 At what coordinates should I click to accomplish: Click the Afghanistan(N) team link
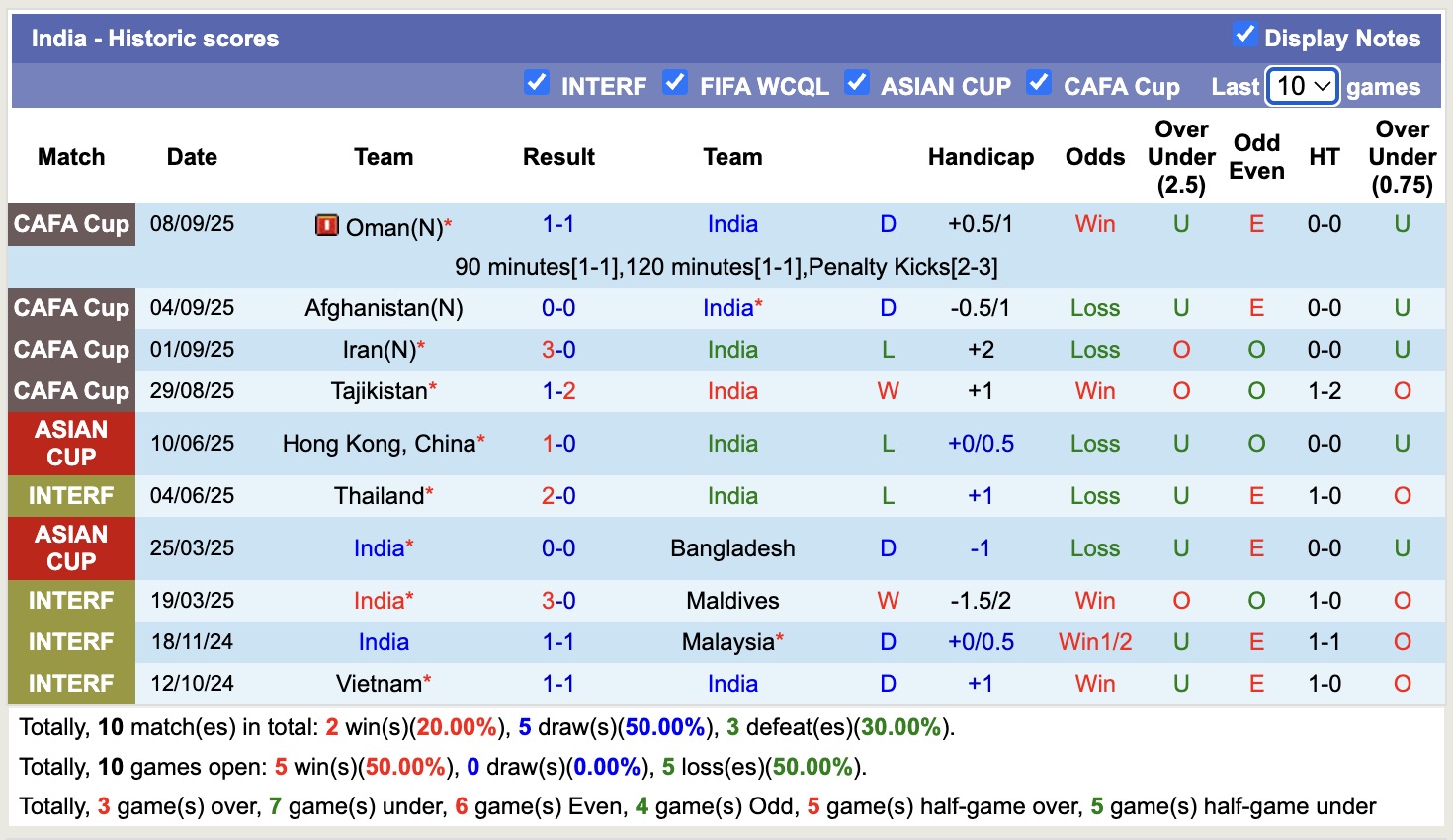pos(384,308)
